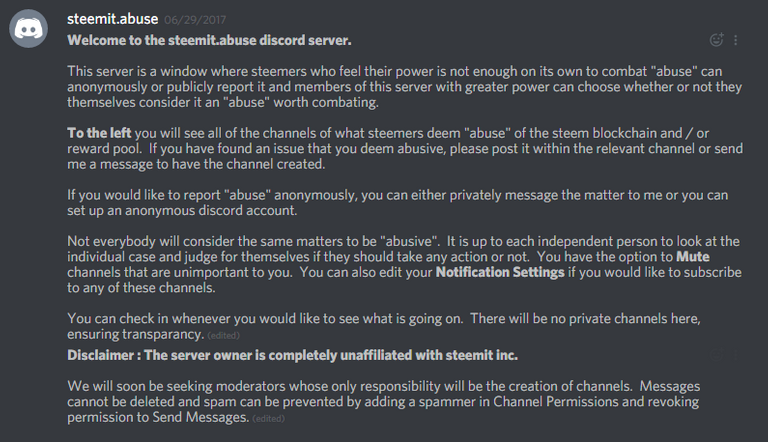Add a reaction to the welcome message
This screenshot has height=442, width=768.
pyautogui.click(x=717, y=40)
